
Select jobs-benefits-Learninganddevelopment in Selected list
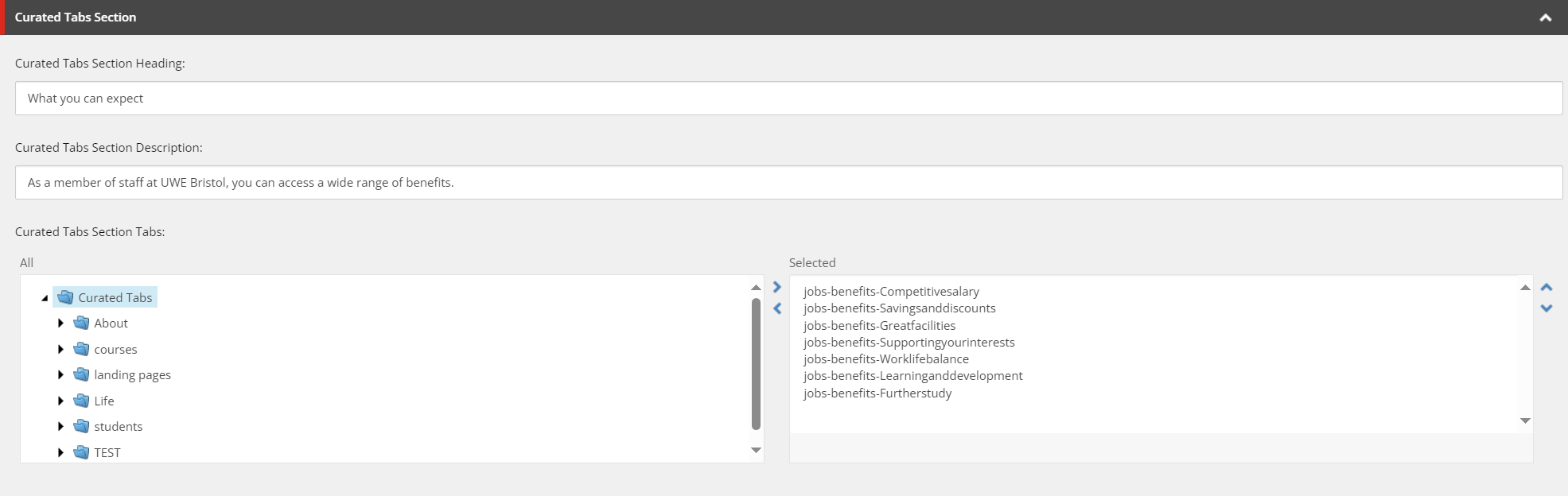click(913, 376)
